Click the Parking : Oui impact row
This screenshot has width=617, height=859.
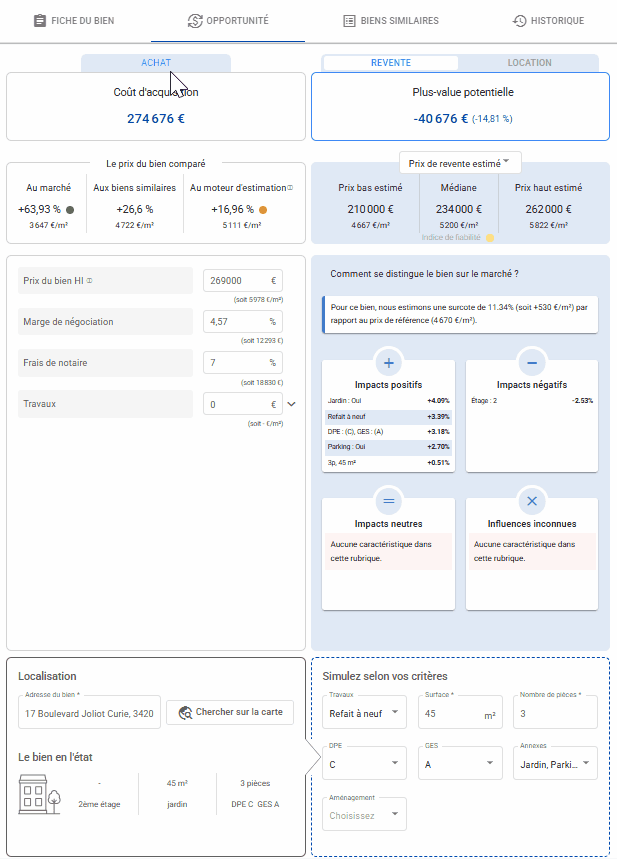point(389,447)
